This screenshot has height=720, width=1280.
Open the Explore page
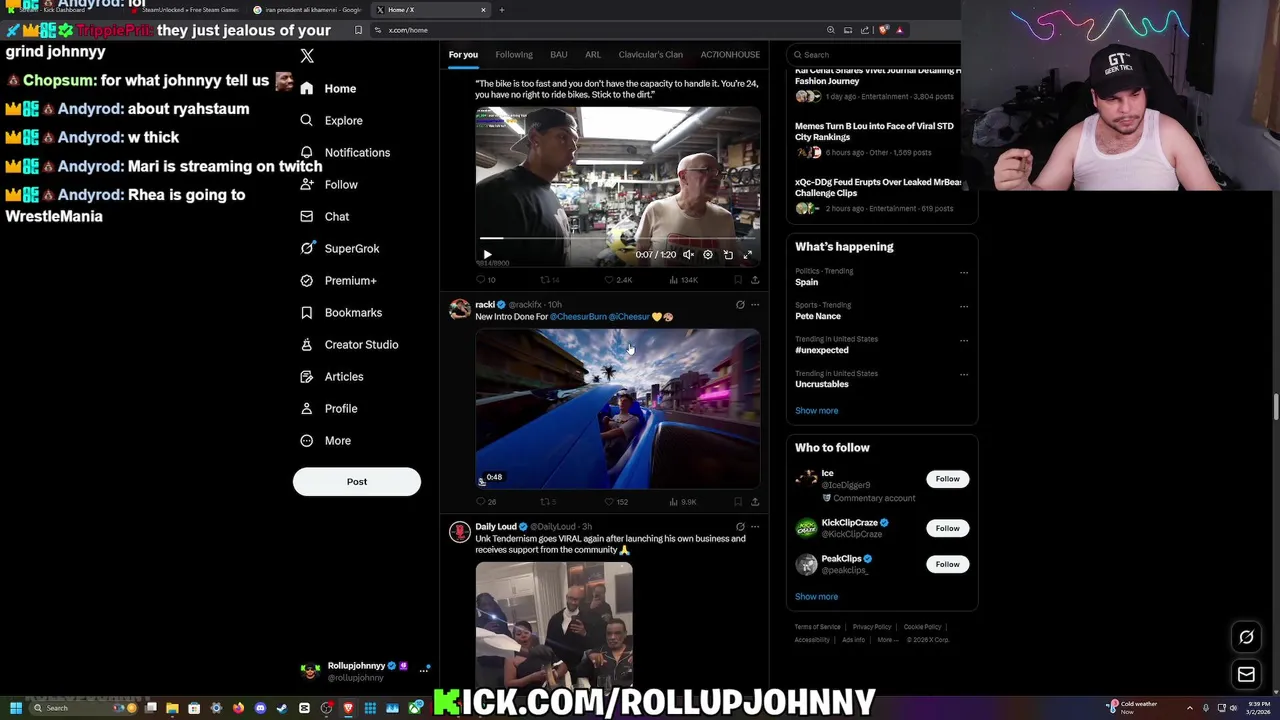(x=332, y=120)
